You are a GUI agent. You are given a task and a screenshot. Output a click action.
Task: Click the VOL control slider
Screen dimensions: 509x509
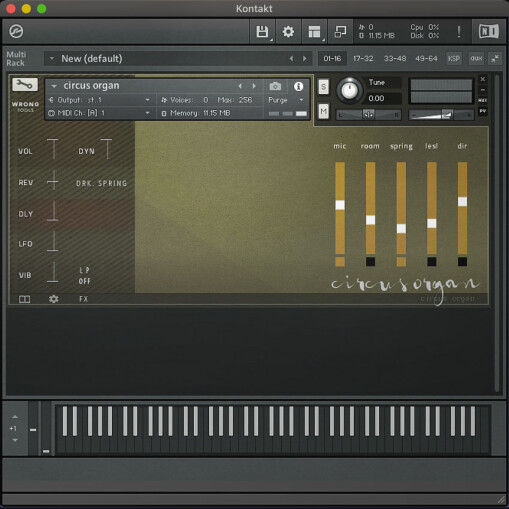[53, 149]
